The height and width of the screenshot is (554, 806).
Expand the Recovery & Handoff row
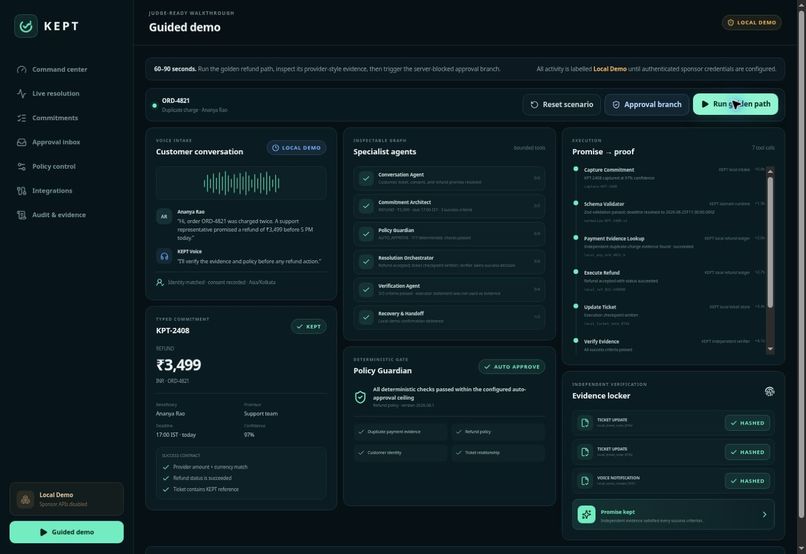click(x=449, y=317)
